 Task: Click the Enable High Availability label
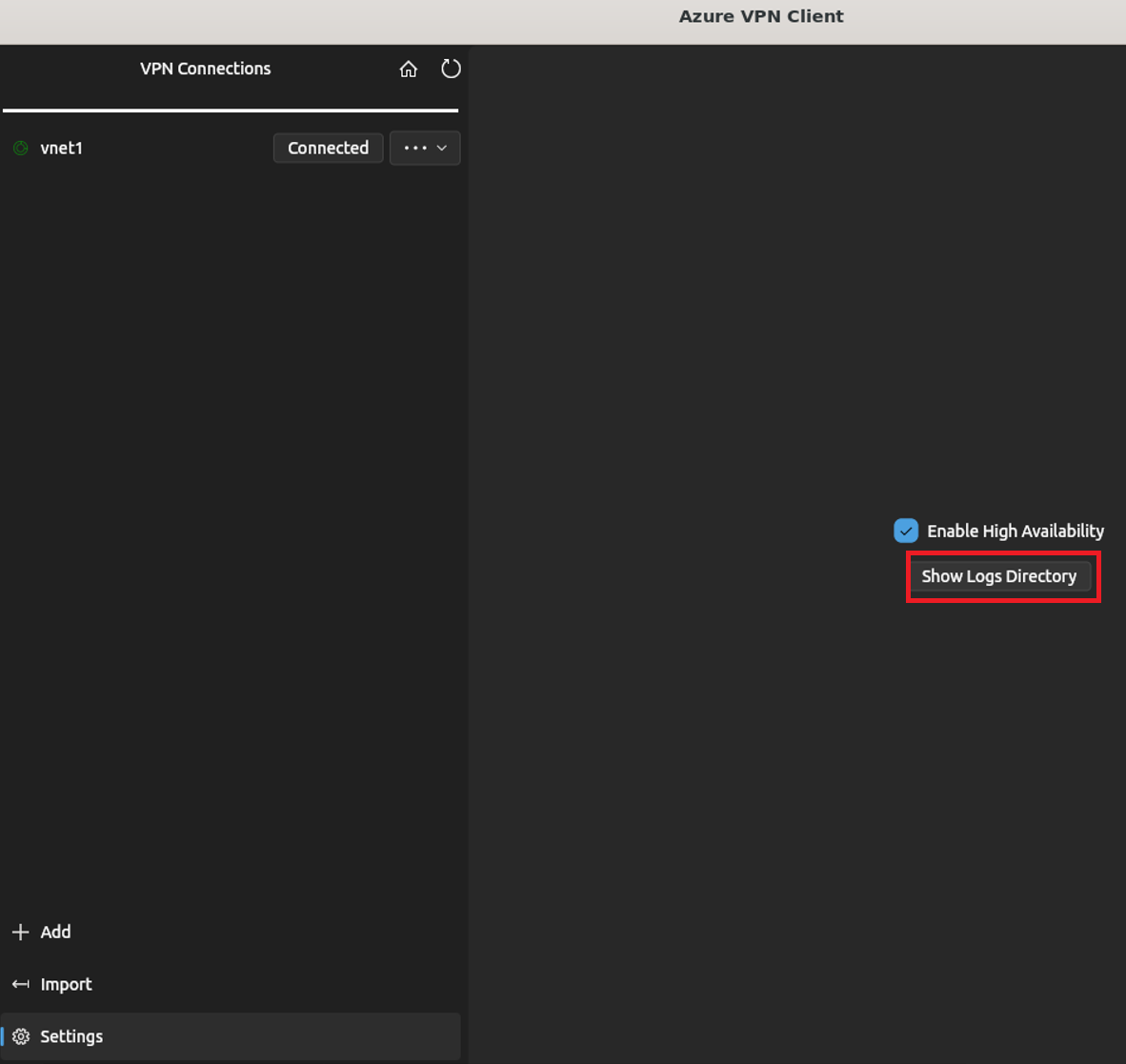[1015, 532]
